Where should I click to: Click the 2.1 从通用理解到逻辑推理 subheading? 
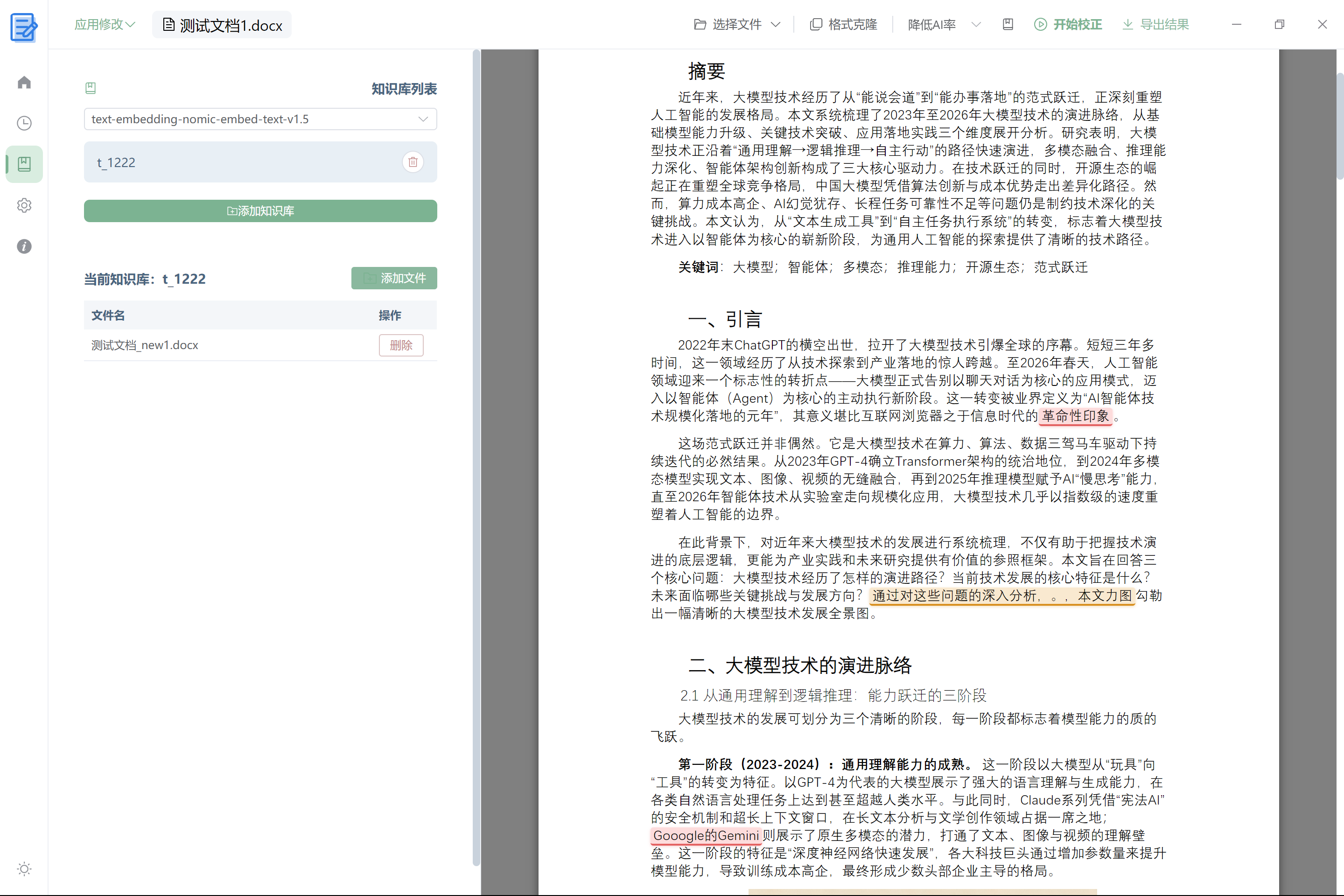(x=833, y=695)
